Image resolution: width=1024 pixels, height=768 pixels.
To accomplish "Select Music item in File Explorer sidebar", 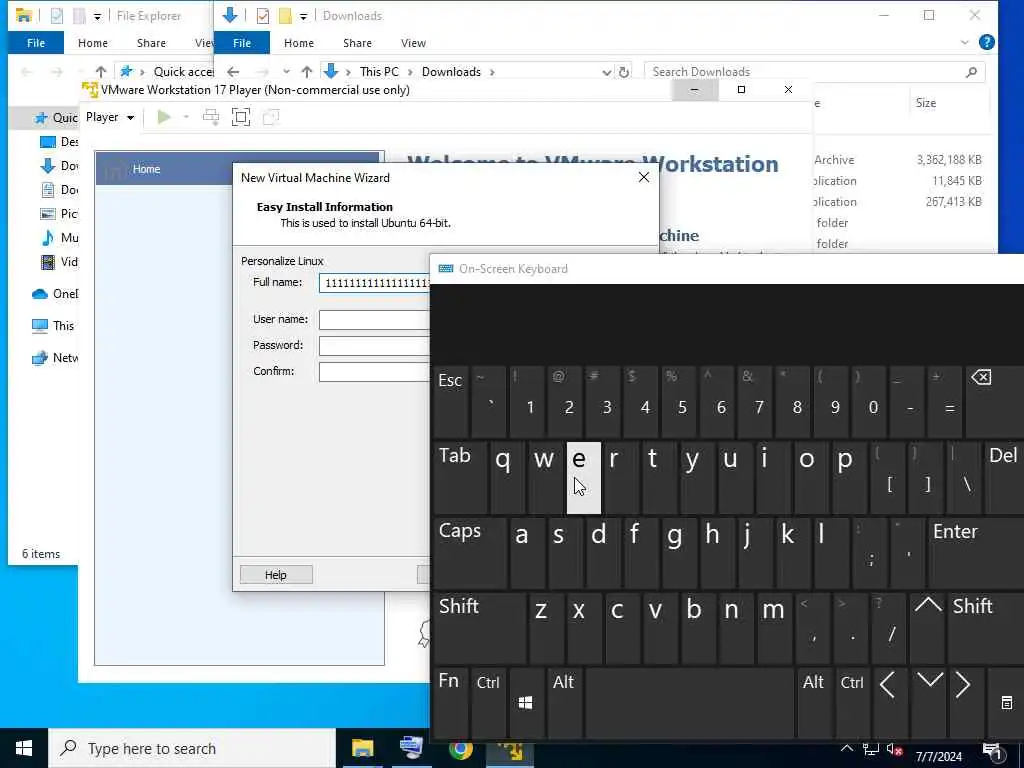I will coord(59,238).
